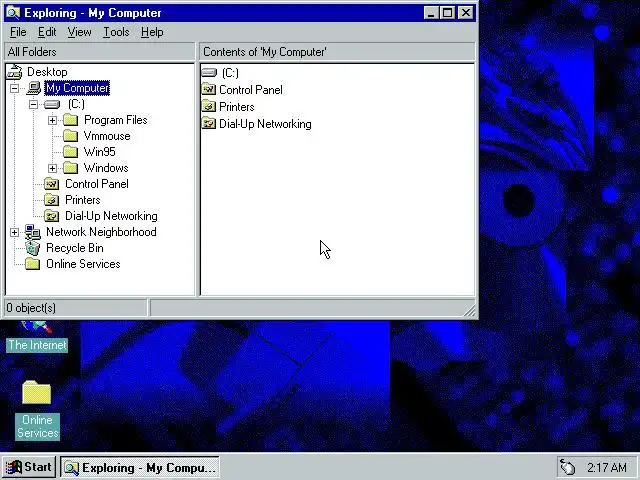The image size is (640, 480).
Task: Click the Control Panel icon in the contents pane
Action: (209, 89)
